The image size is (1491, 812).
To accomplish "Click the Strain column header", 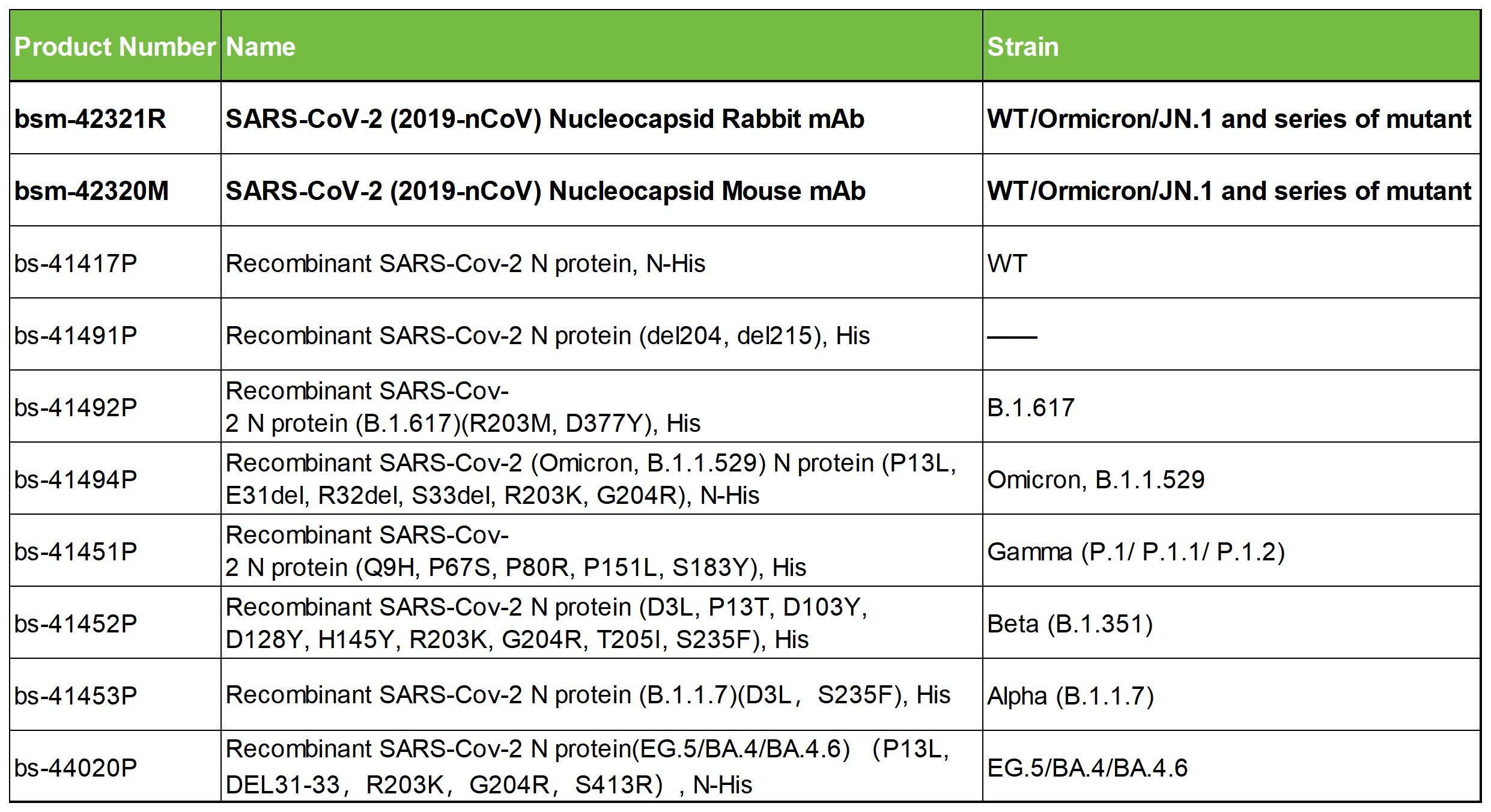I will click(1022, 47).
